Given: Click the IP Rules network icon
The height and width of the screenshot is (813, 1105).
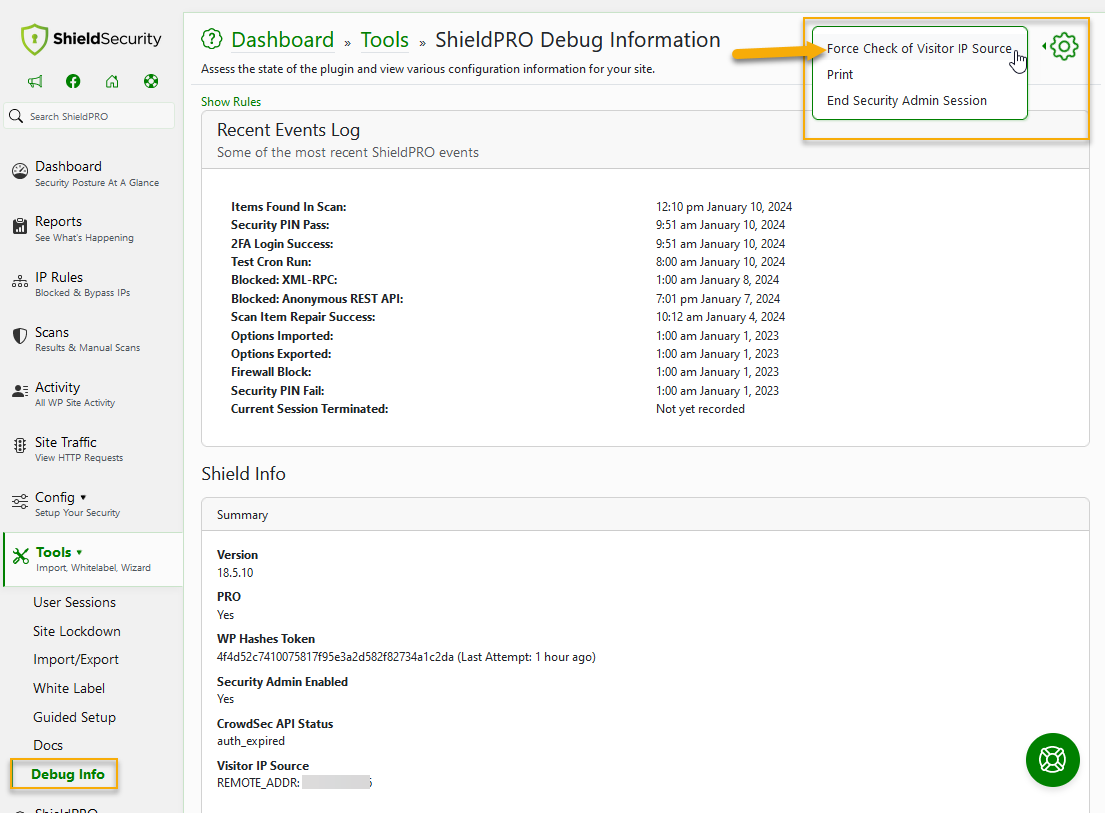Looking at the screenshot, I should pyautogui.click(x=20, y=282).
